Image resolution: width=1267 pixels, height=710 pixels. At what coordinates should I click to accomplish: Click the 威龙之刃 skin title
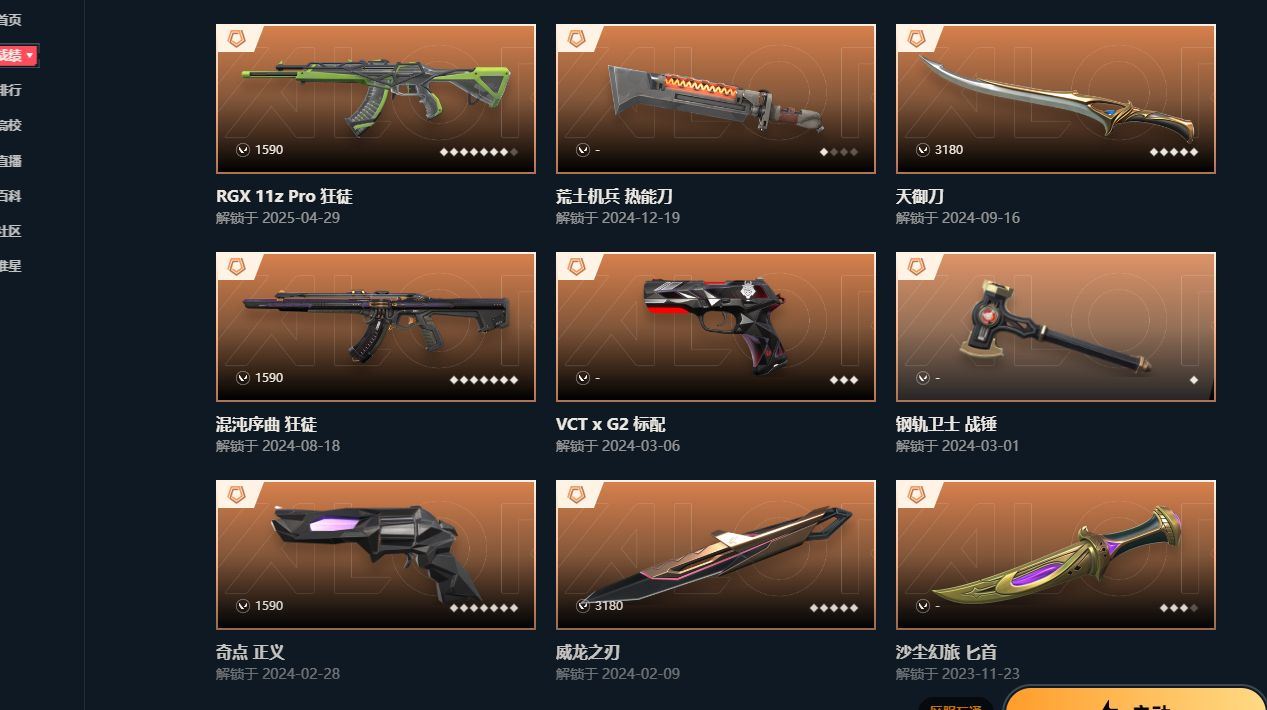tap(588, 652)
